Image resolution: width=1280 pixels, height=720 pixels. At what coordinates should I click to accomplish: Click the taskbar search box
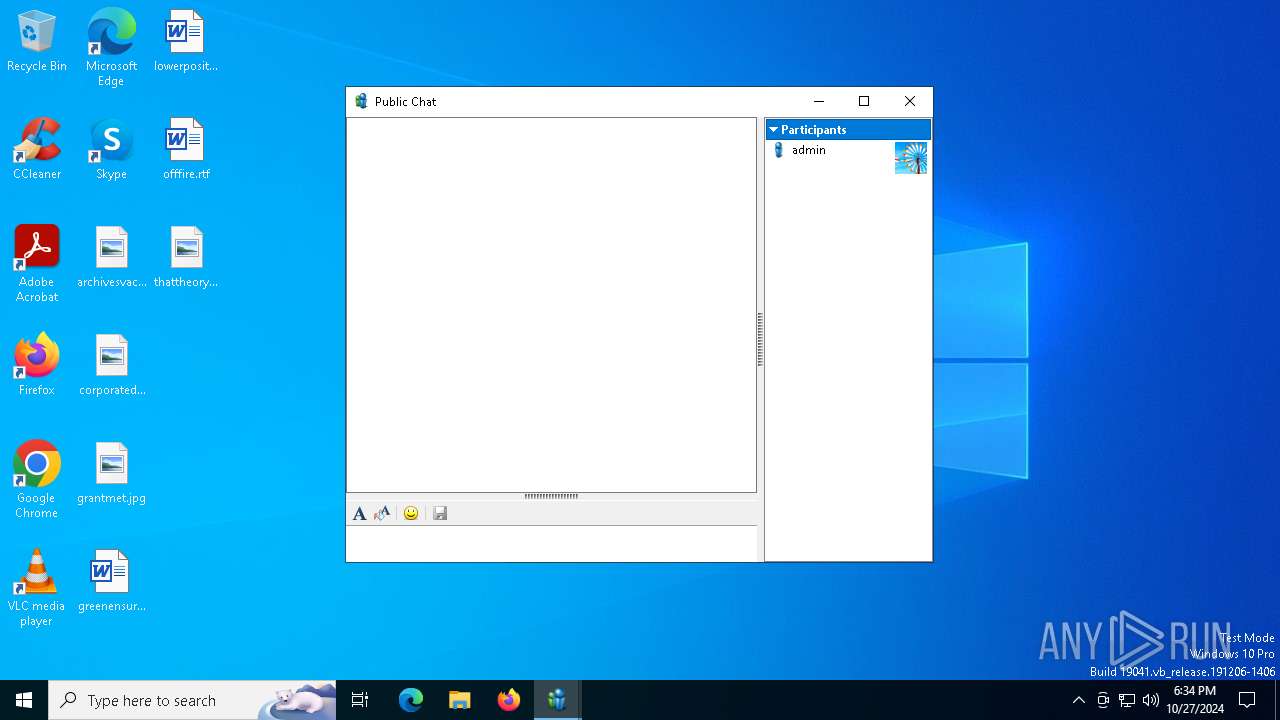pos(192,700)
